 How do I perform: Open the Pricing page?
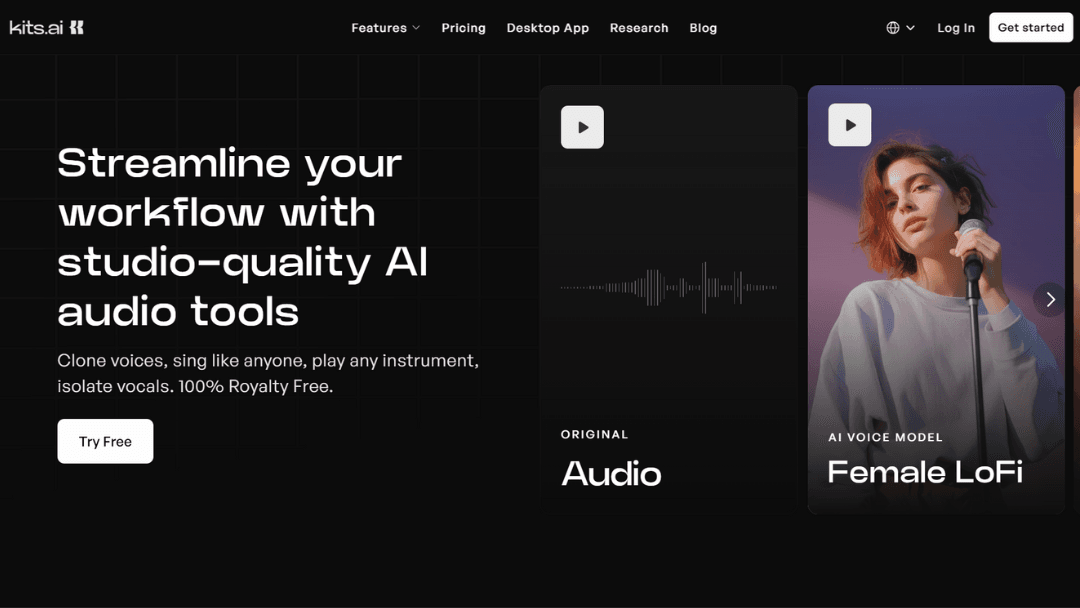463,28
